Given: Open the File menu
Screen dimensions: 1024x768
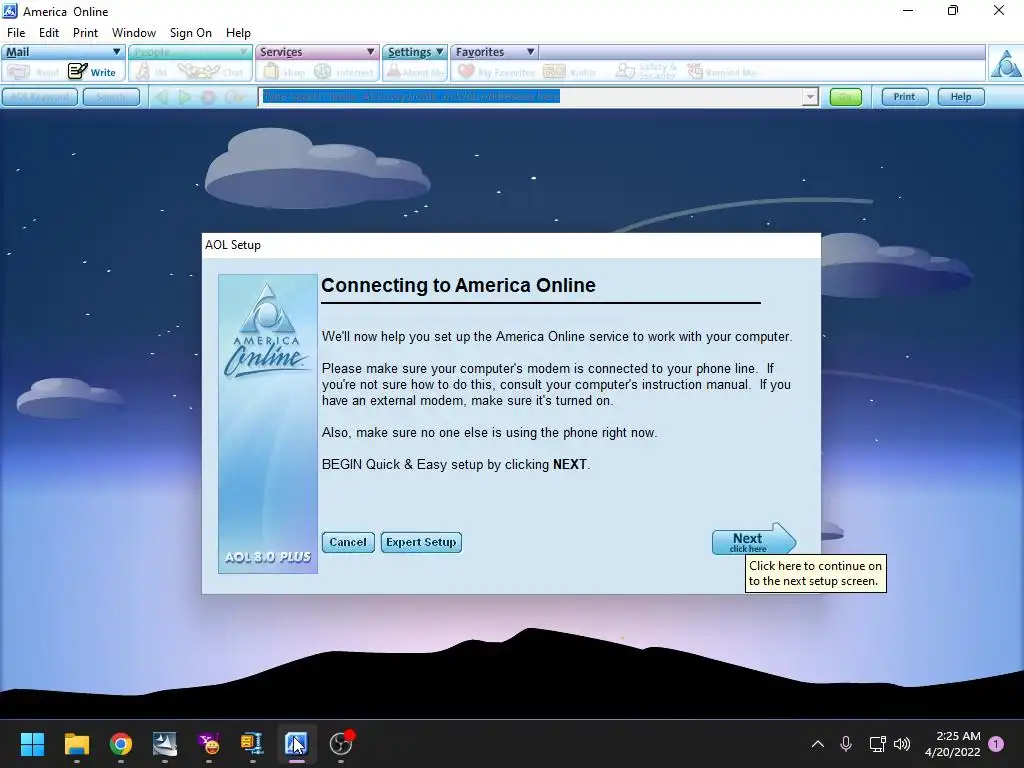Looking at the screenshot, I should [16, 33].
